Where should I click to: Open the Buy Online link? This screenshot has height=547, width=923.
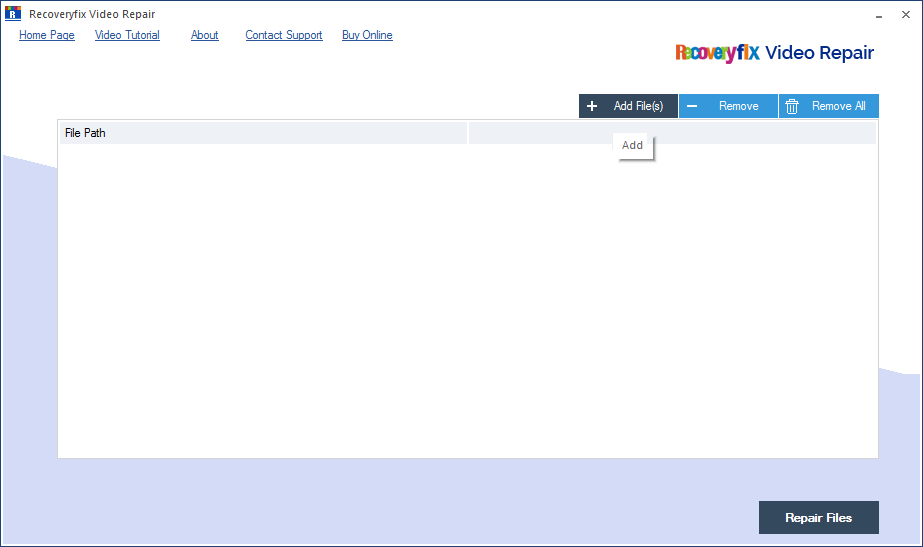tap(367, 35)
